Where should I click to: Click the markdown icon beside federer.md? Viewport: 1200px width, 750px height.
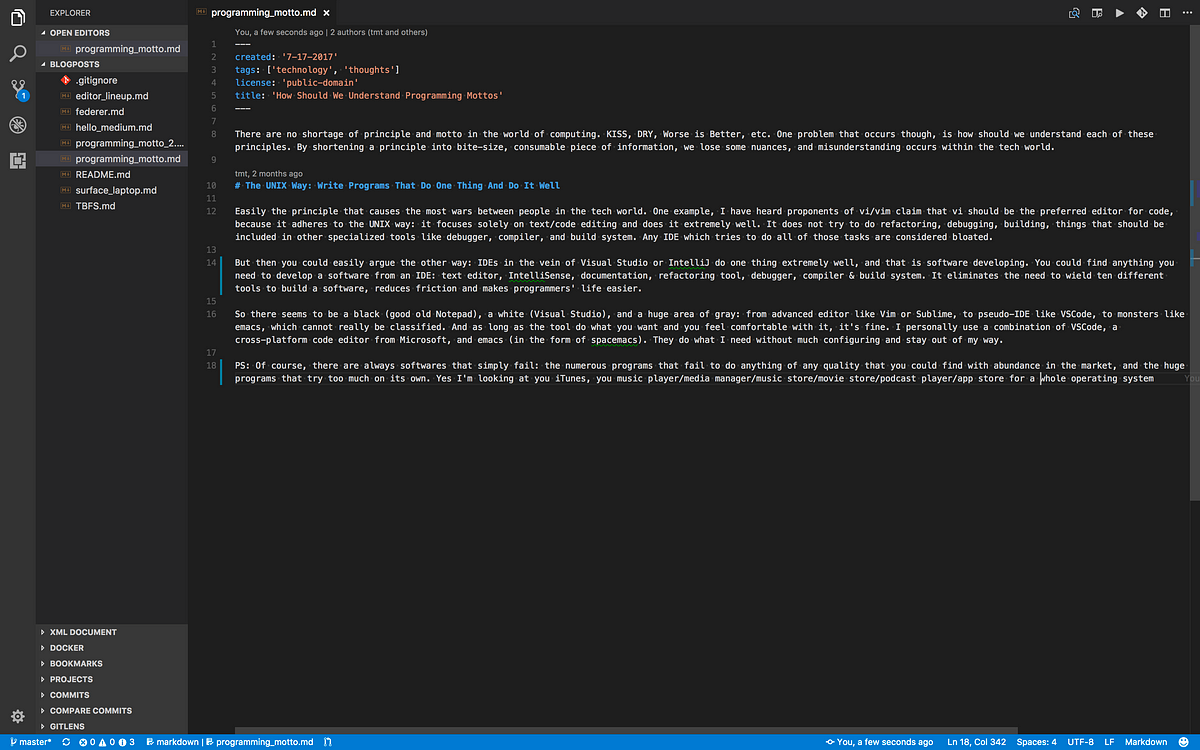coord(65,112)
